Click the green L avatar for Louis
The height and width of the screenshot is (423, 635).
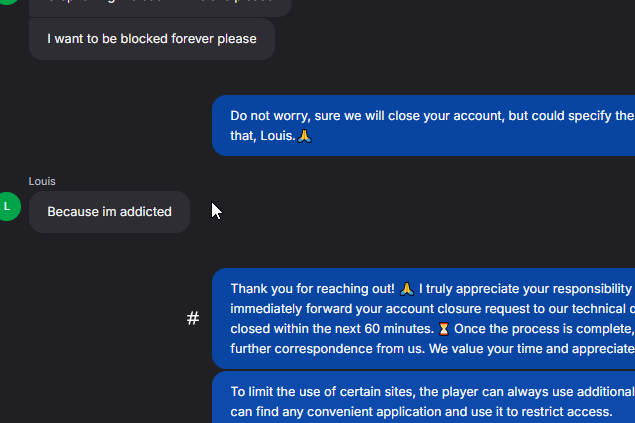click(x=7, y=207)
